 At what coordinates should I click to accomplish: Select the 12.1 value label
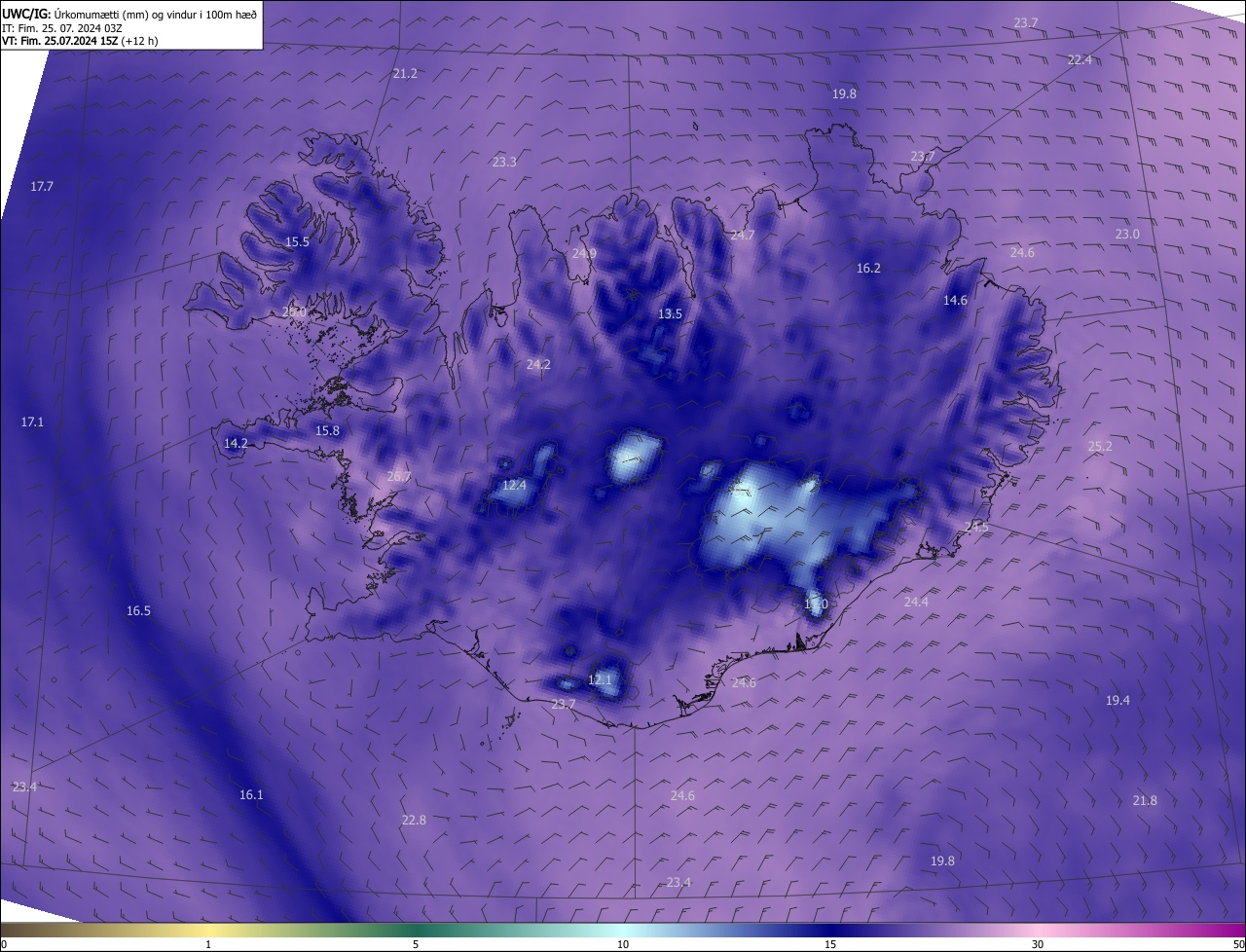tap(600, 679)
